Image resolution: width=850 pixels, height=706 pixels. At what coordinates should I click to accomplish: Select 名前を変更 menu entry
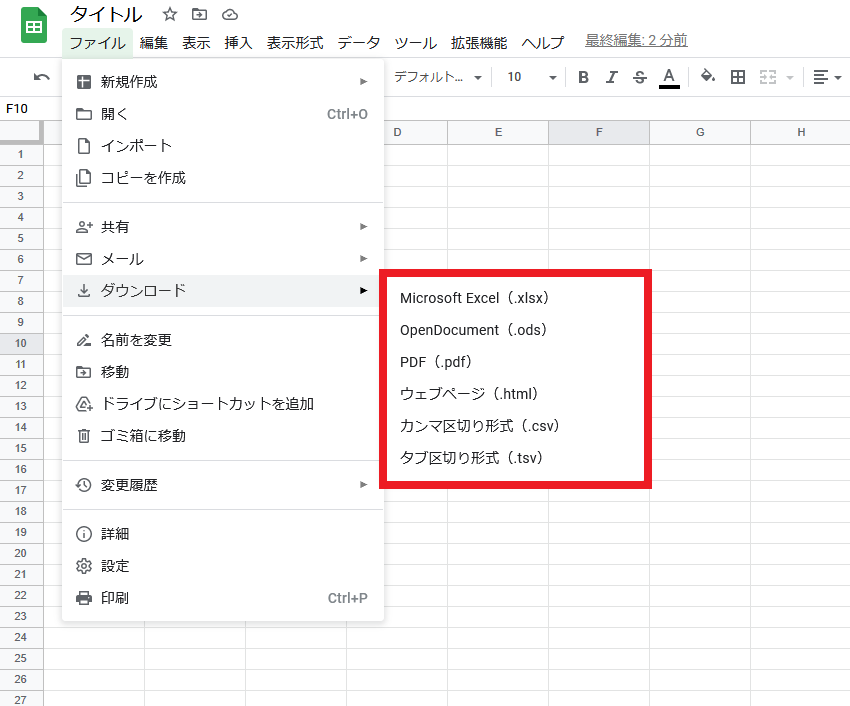pyautogui.click(x=223, y=340)
